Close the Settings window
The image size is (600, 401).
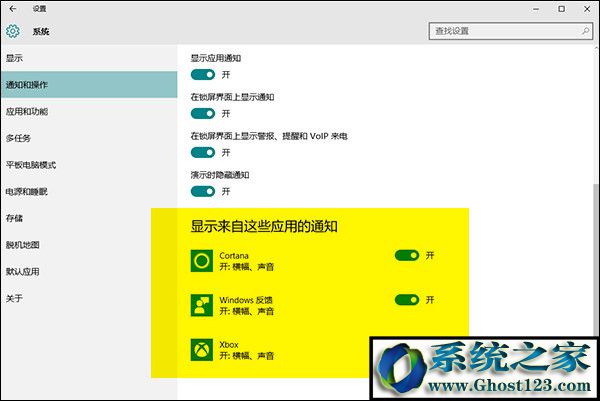tap(587, 9)
